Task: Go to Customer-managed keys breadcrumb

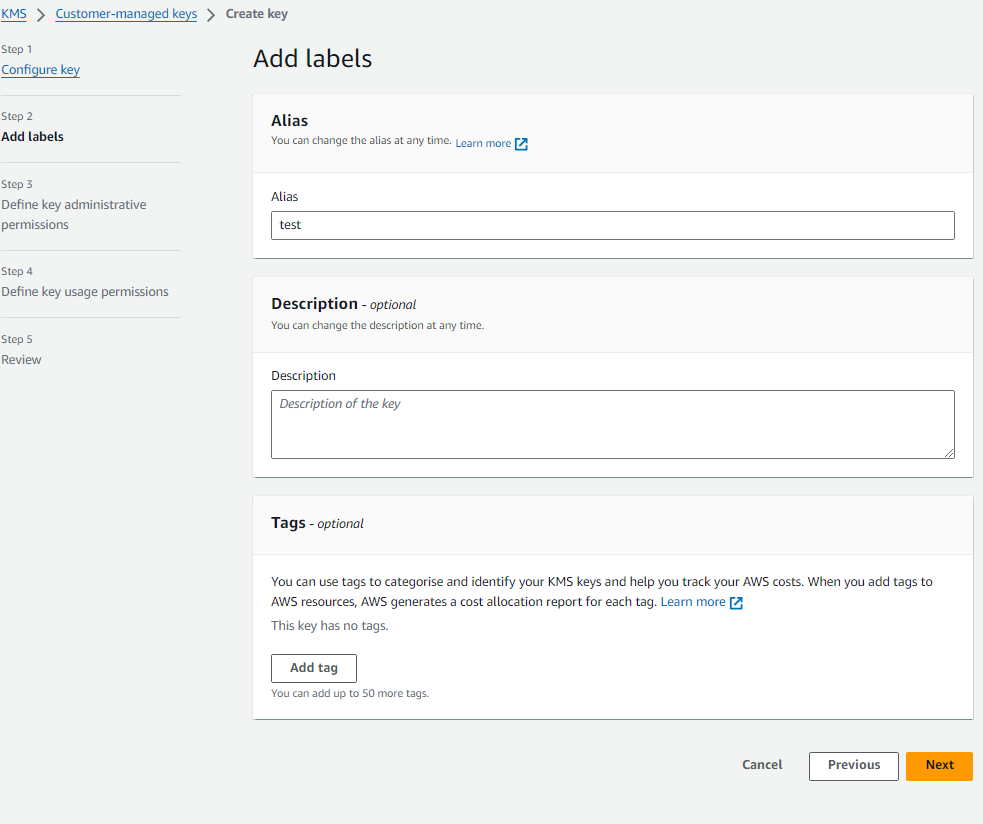Action: click(x=126, y=14)
